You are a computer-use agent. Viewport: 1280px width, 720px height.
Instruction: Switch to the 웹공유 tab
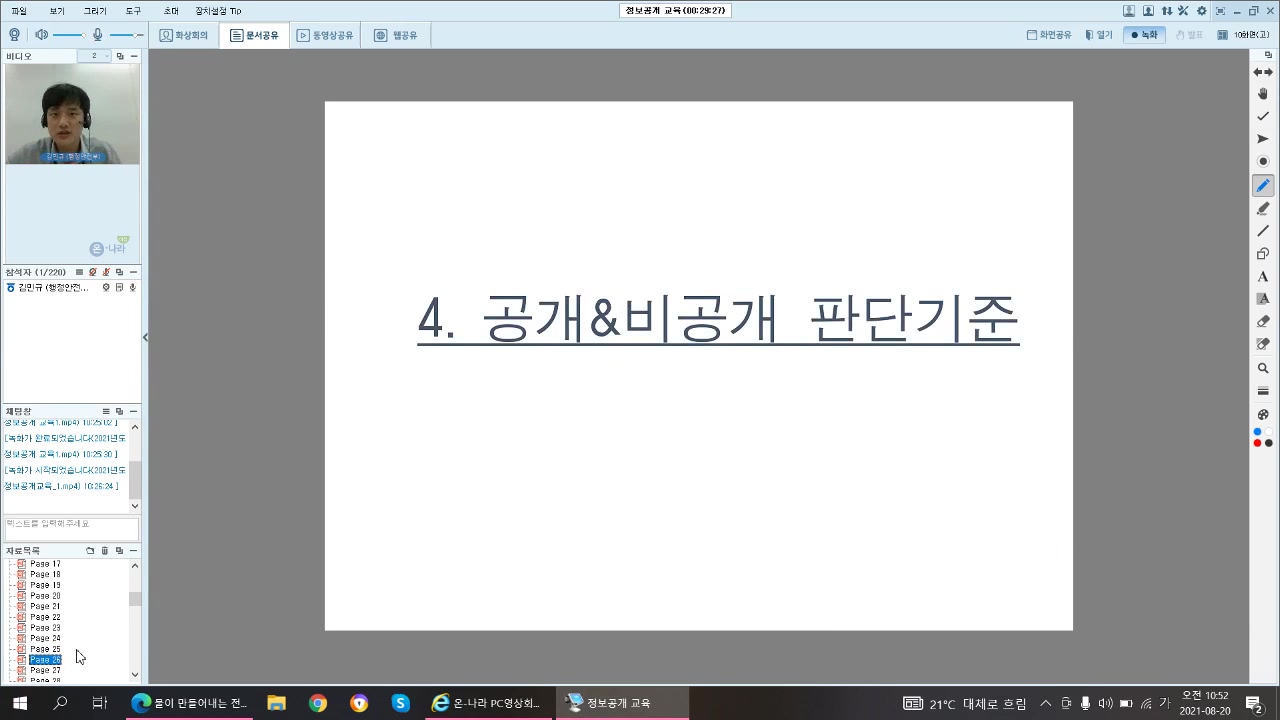tap(395, 35)
